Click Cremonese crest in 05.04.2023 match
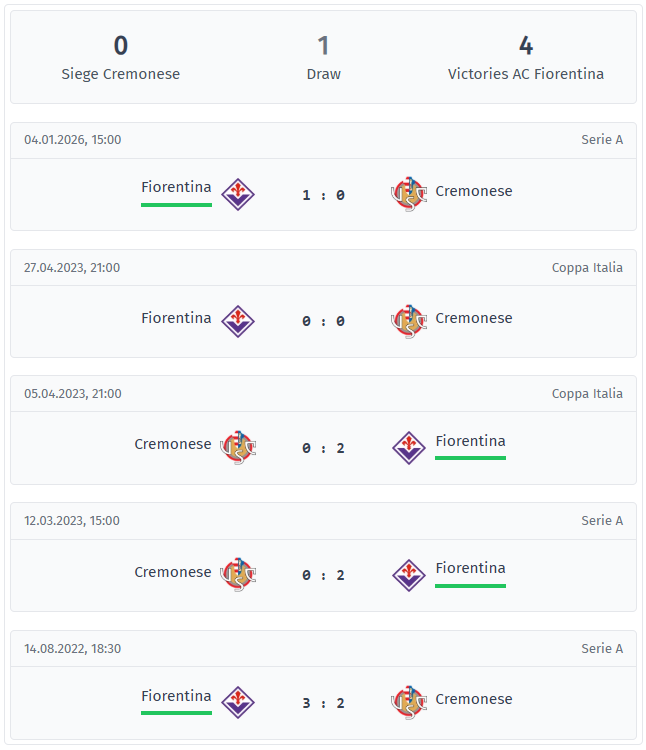Screen dimensions: 646x750 (238, 447)
